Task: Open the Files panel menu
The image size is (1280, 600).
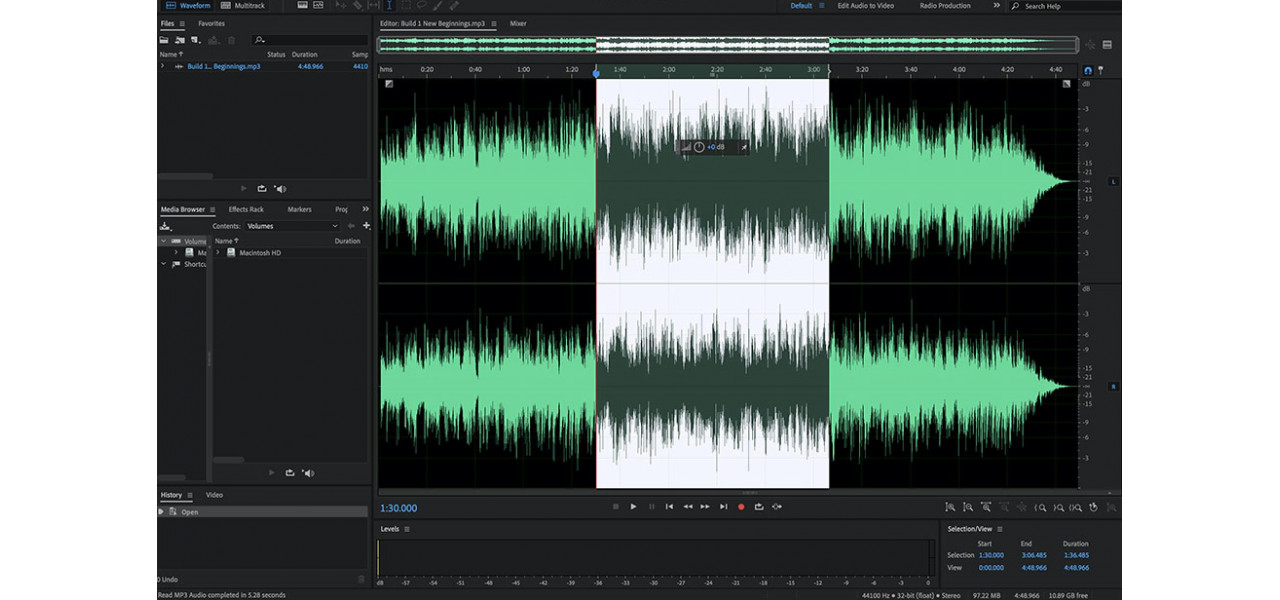Action: click(183, 23)
